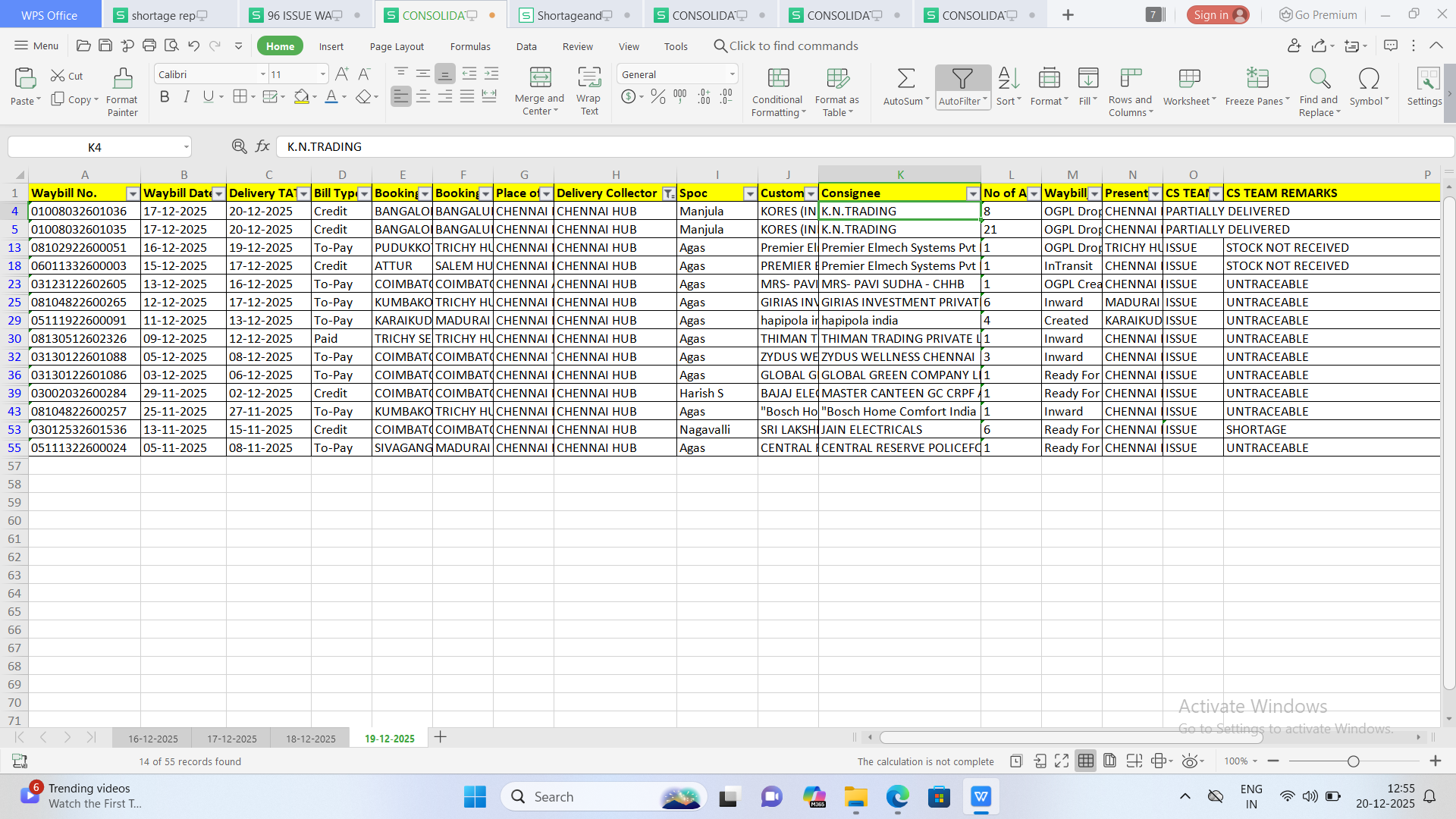Open the General number format dropdown
The image size is (1456, 819).
click(x=732, y=74)
